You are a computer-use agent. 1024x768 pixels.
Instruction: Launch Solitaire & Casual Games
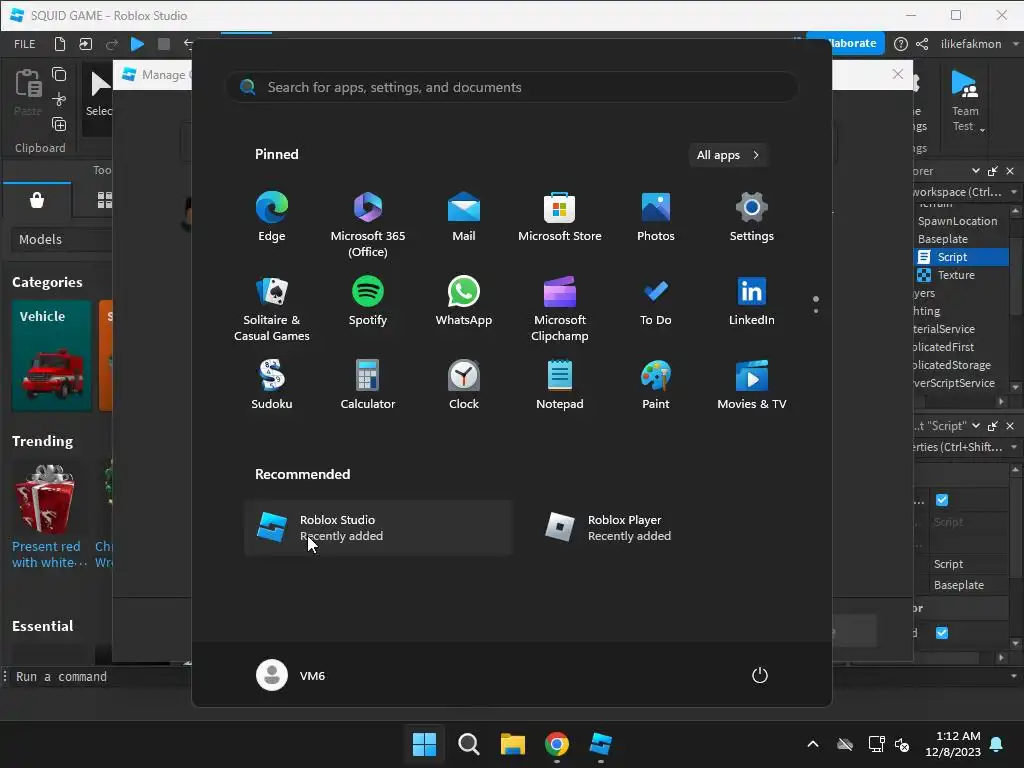272,308
